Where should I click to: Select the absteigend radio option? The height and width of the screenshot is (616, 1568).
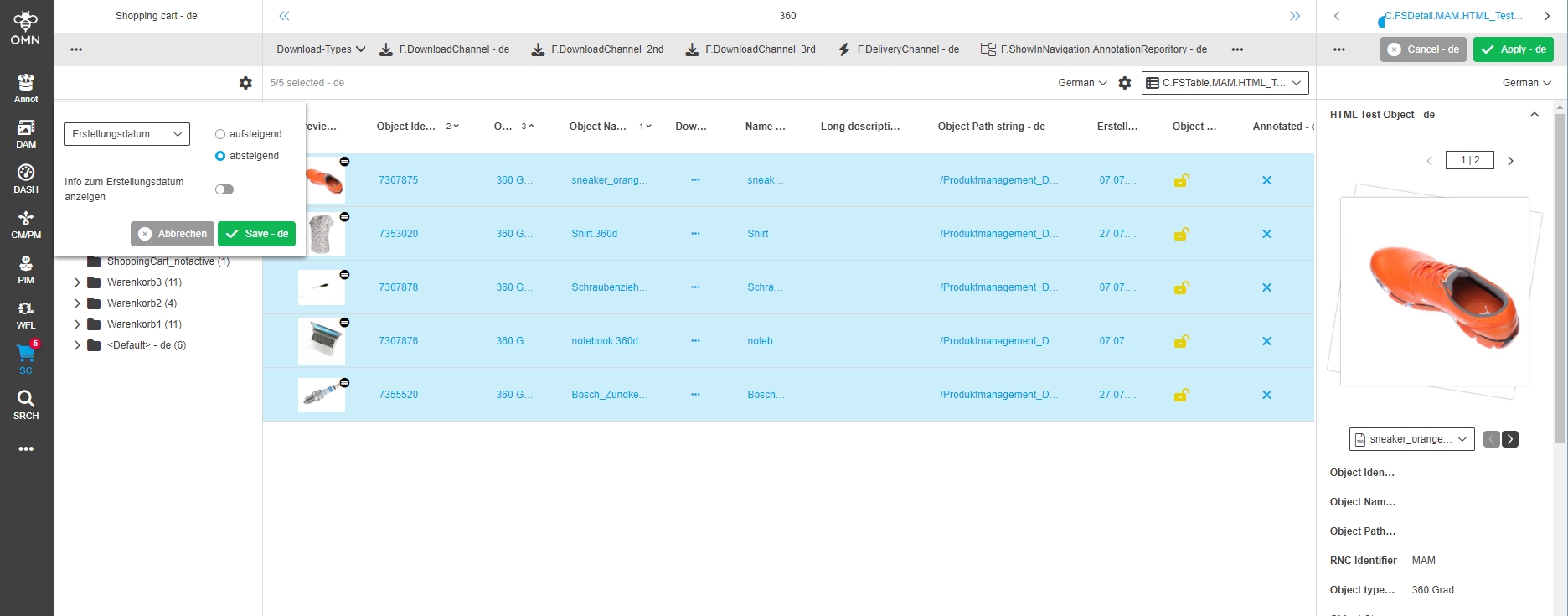220,156
